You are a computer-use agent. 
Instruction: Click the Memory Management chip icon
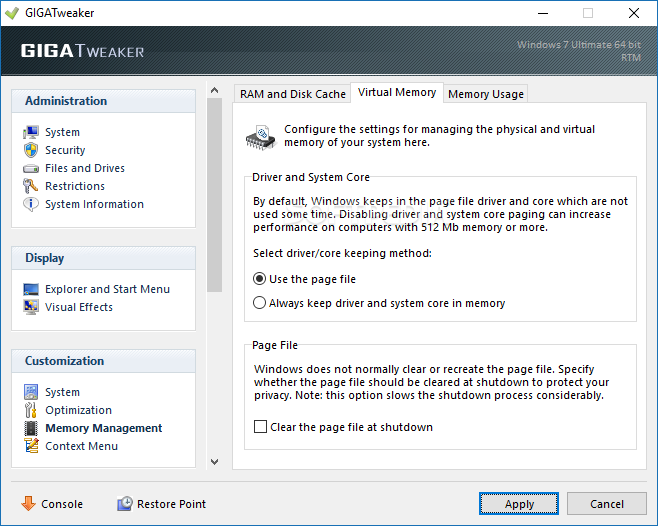click(x=31, y=428)
